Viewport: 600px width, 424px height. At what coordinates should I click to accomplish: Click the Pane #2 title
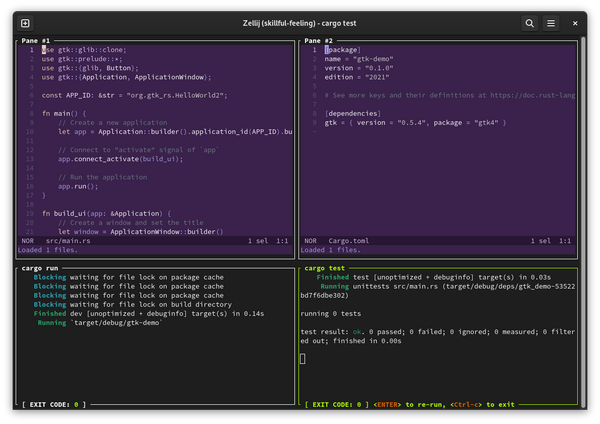pos(318,41)
